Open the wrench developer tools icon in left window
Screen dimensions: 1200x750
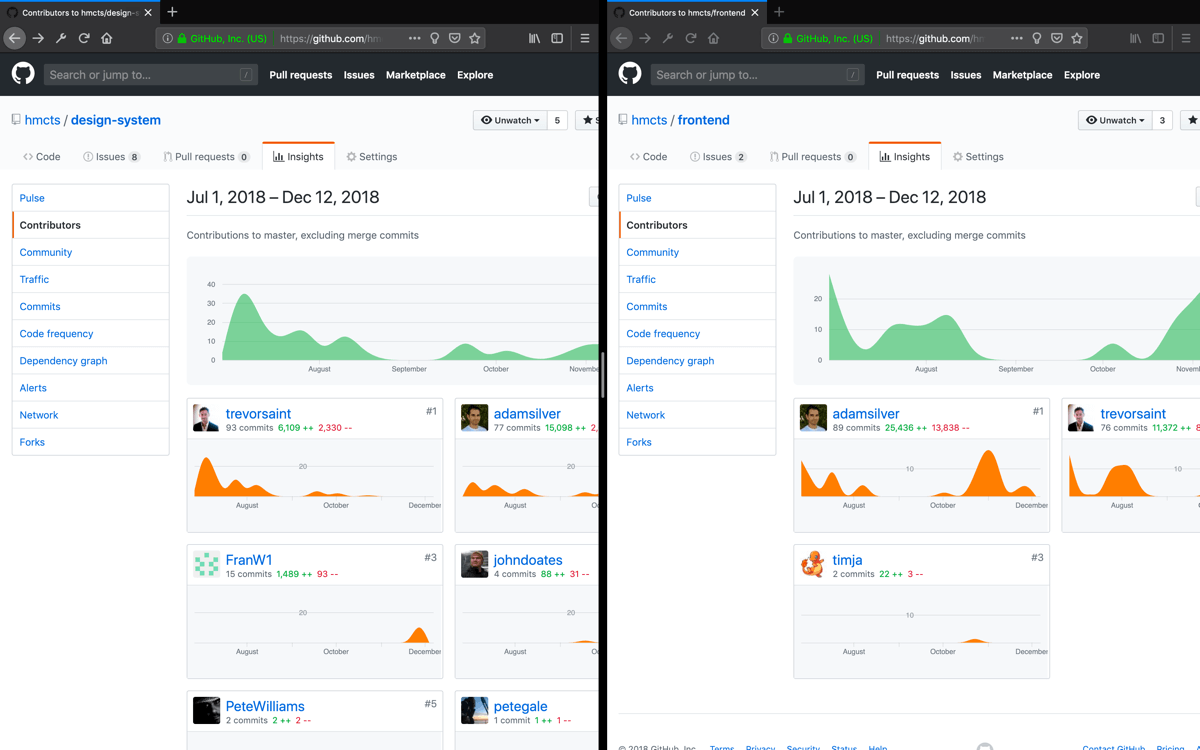point(61,38)
